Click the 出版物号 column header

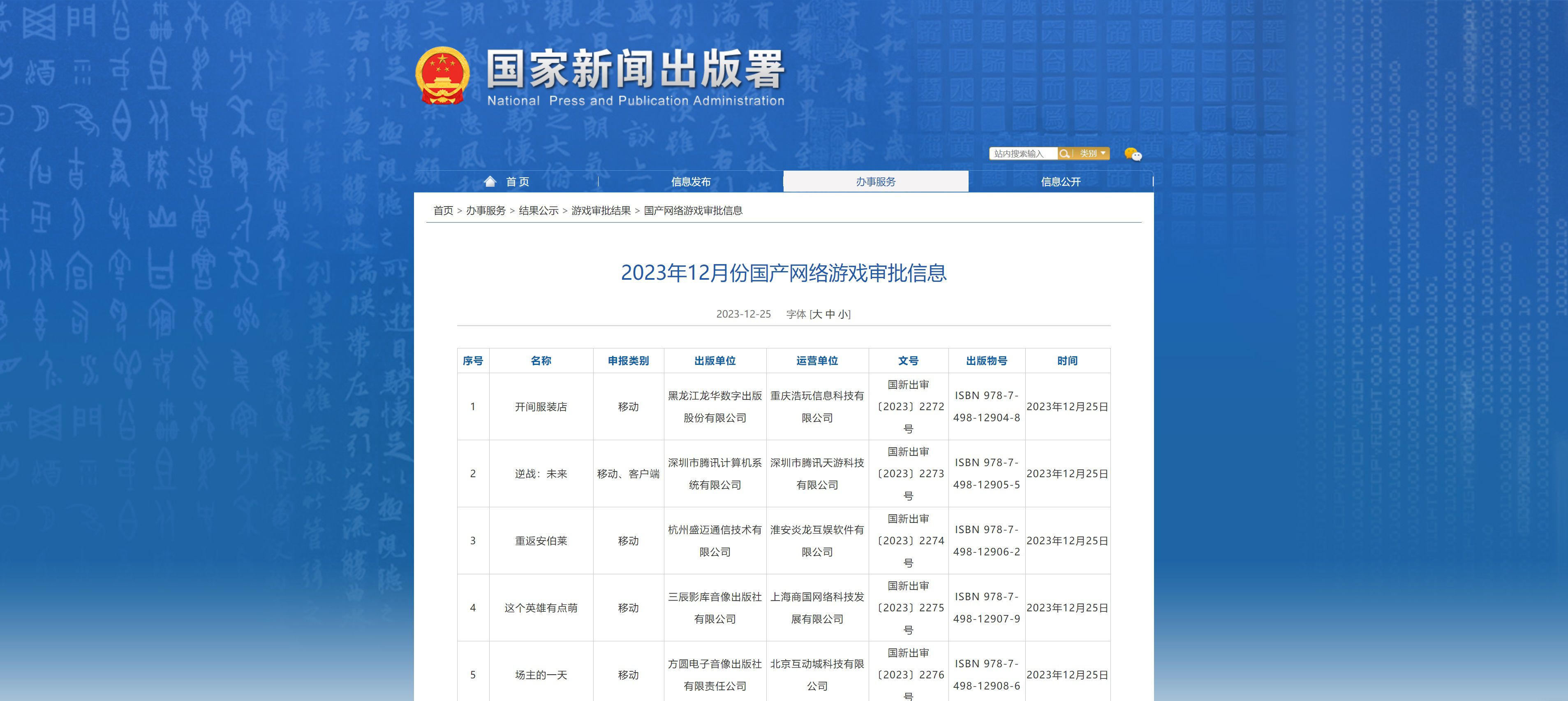[987, 360]
